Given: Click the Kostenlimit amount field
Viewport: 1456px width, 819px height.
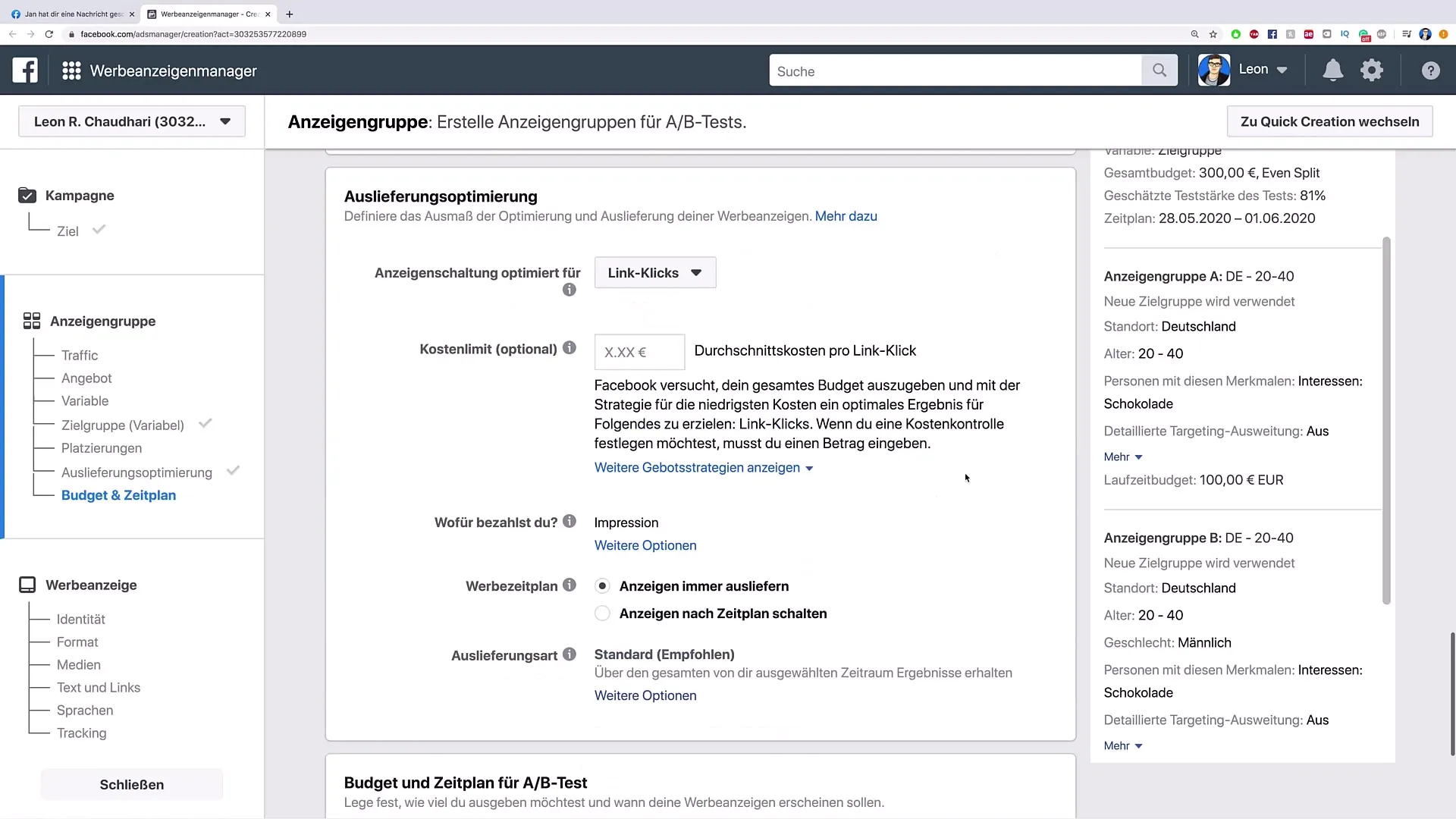Looking at the screenshot, I should [x=639, y=352].
